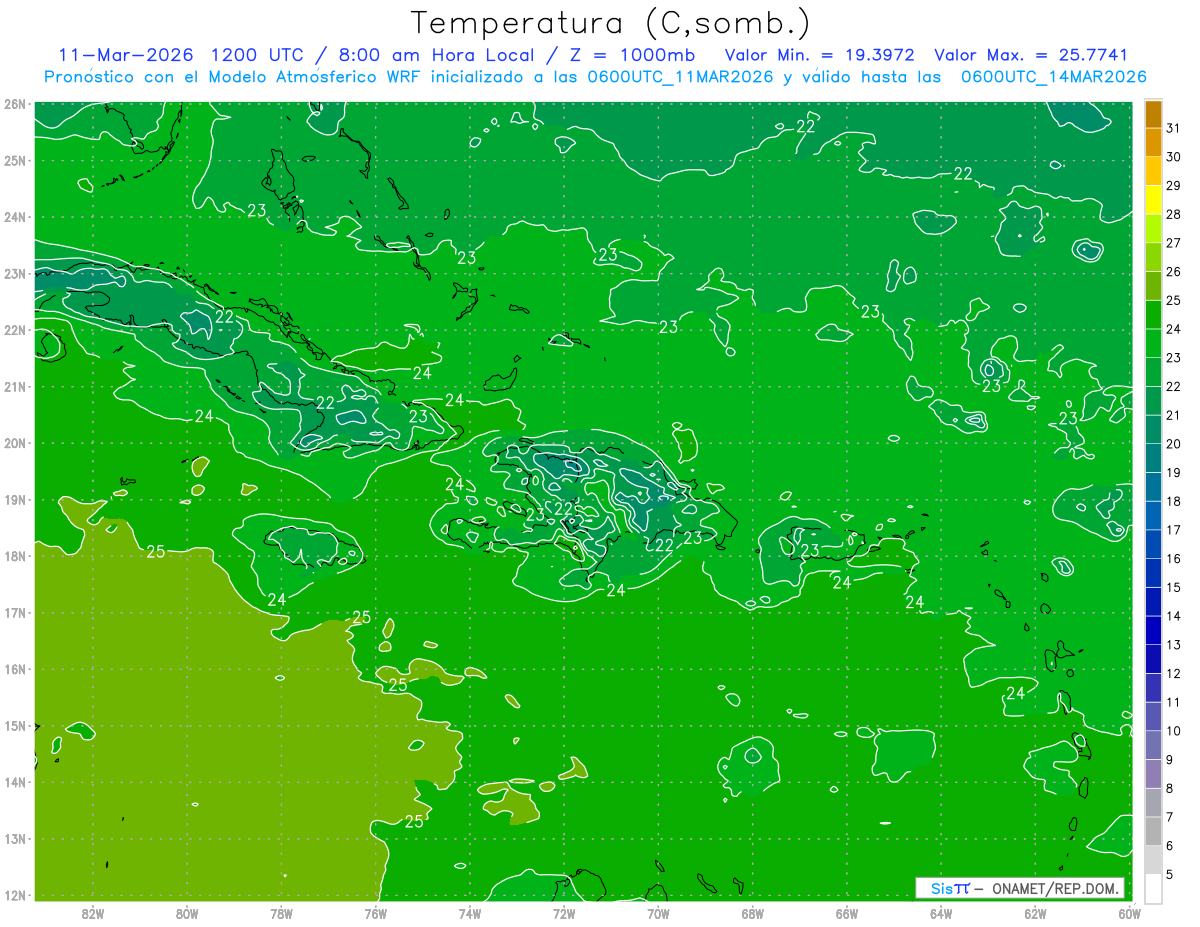Screen dimensions: 1200x927
Task: Click colorbar scale value '20'
Action: click(x=1173, y=443)
